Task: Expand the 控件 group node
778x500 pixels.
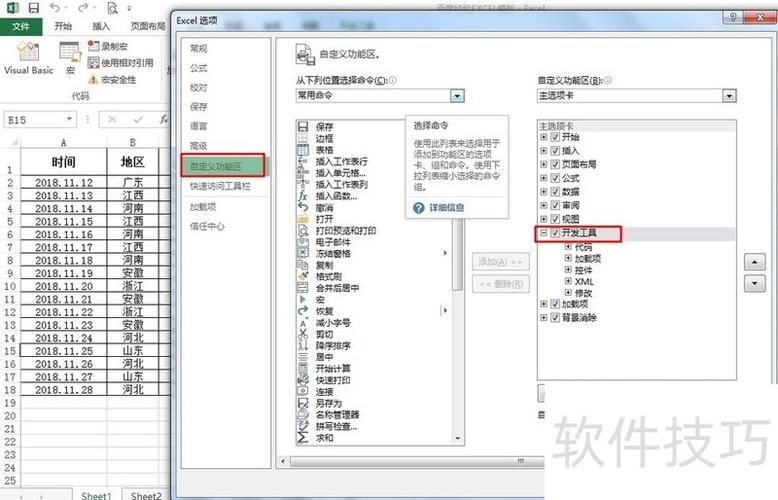Action: (x=568, y=269)
